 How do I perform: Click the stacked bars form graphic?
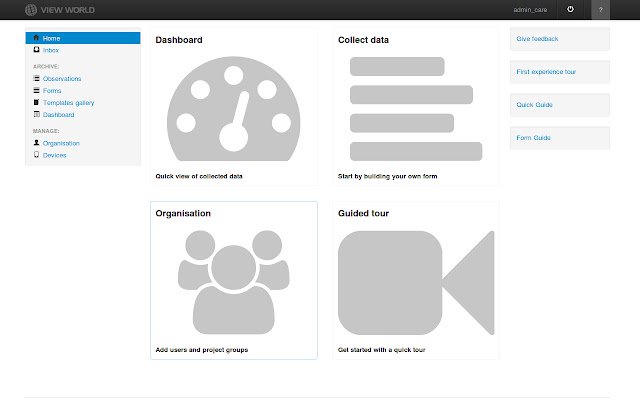coord(416,109)
